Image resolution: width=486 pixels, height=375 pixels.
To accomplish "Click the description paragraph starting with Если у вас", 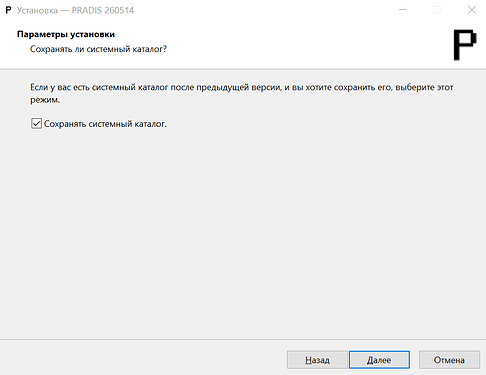I will tap(242, 93).
